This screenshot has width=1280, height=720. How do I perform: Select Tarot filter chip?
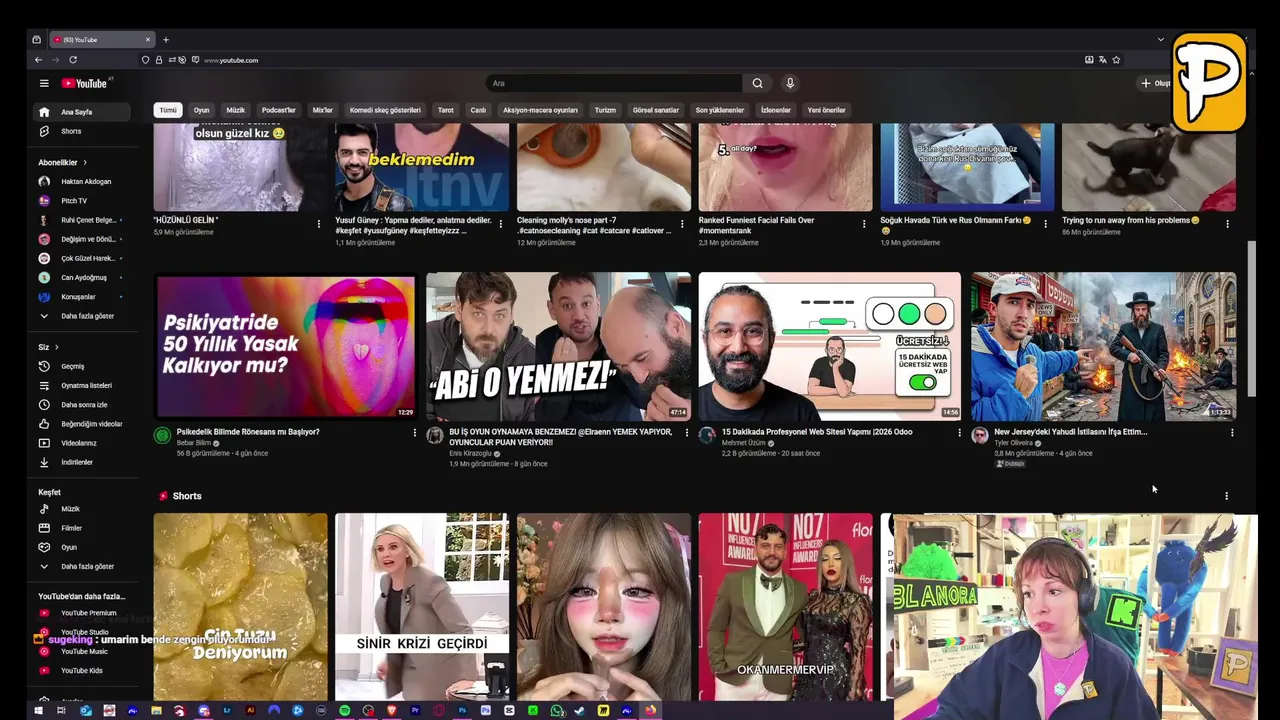(x=446, y=110)
